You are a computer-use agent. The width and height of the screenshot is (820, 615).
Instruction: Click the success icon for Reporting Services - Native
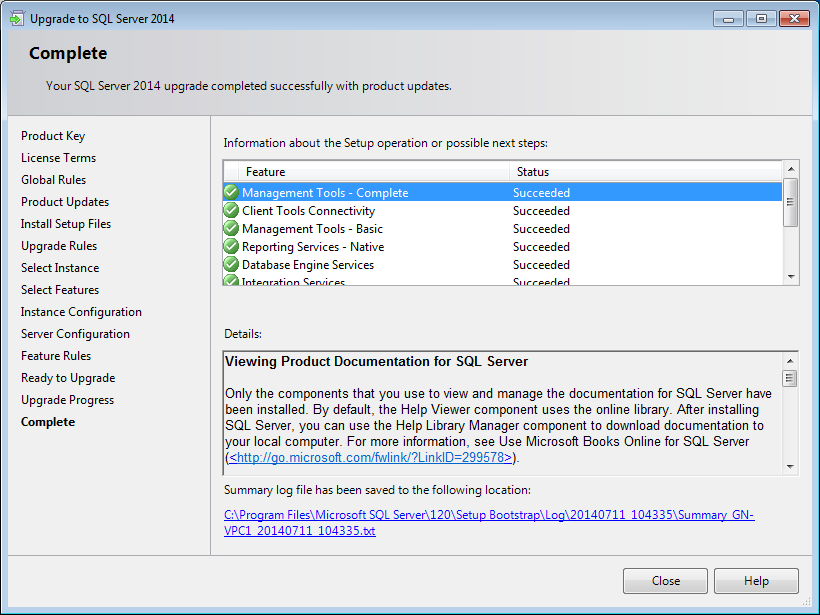point(231,246)
